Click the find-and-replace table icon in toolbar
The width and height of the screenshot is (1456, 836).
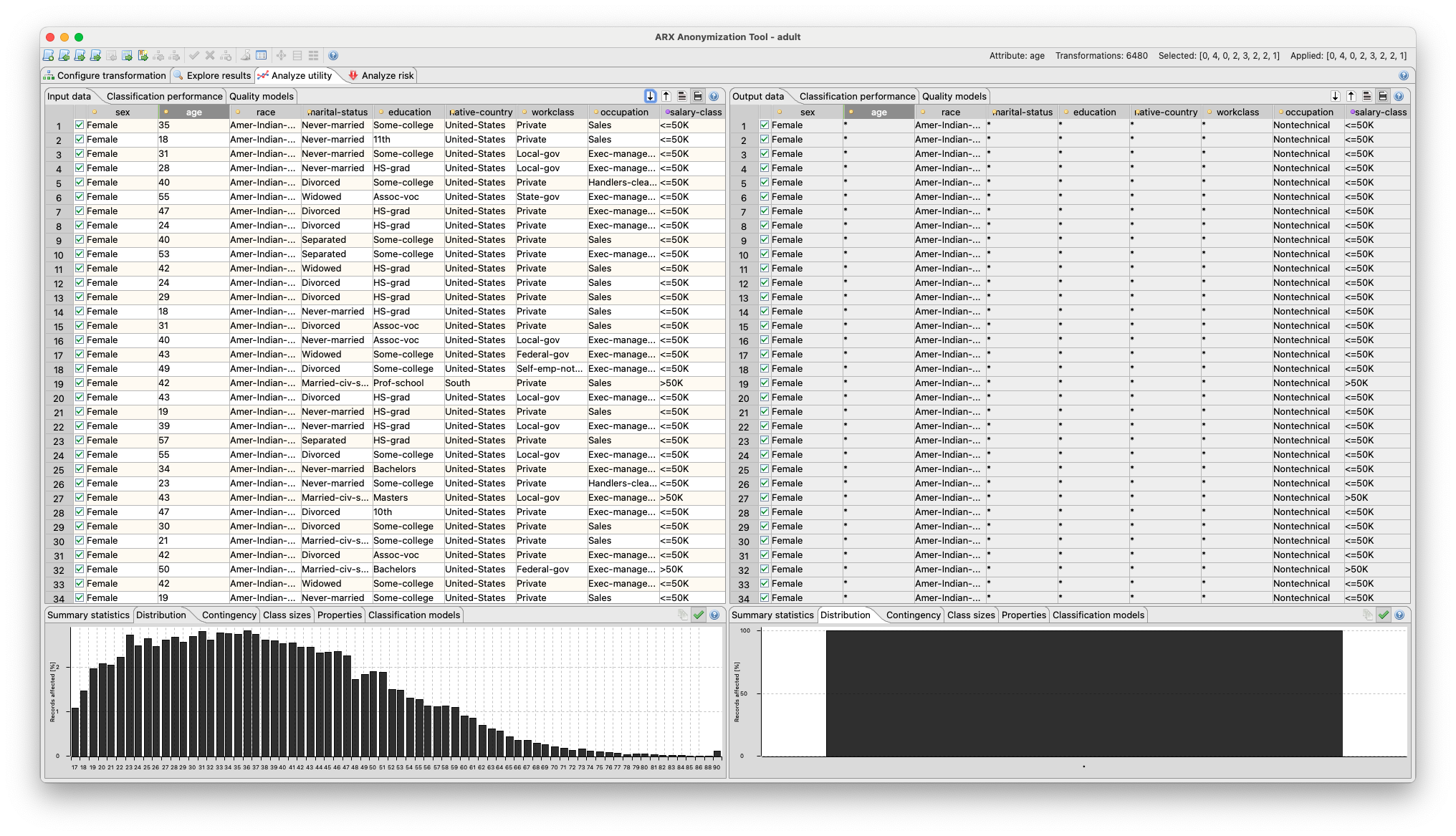point(262,56)
